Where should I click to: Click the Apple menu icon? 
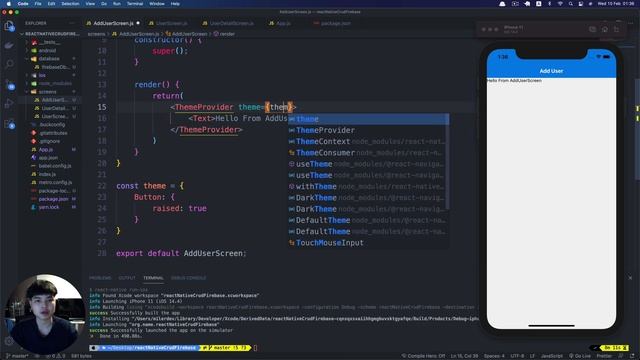click(x=9, y=4)
